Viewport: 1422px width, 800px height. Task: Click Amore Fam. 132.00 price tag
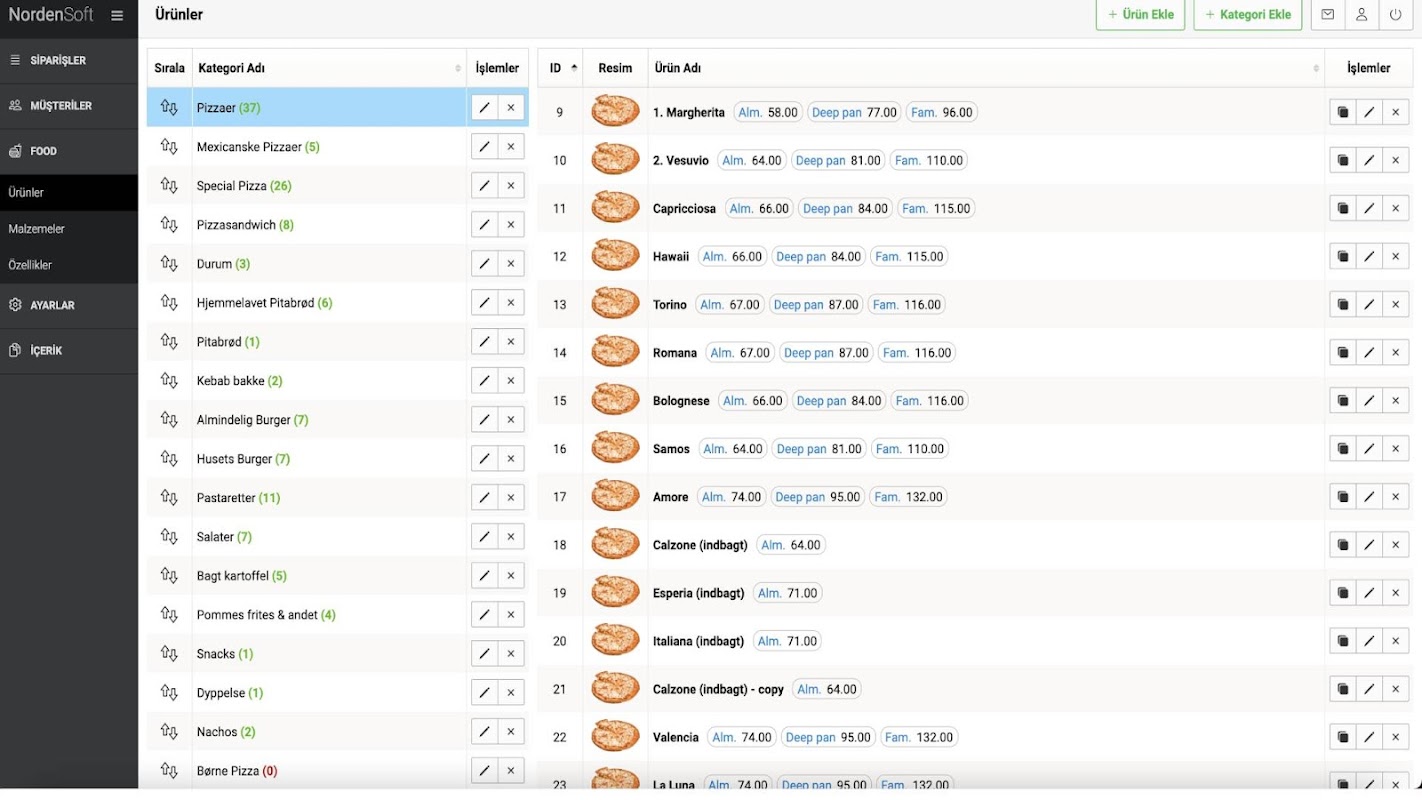click(x=910, y=497)
